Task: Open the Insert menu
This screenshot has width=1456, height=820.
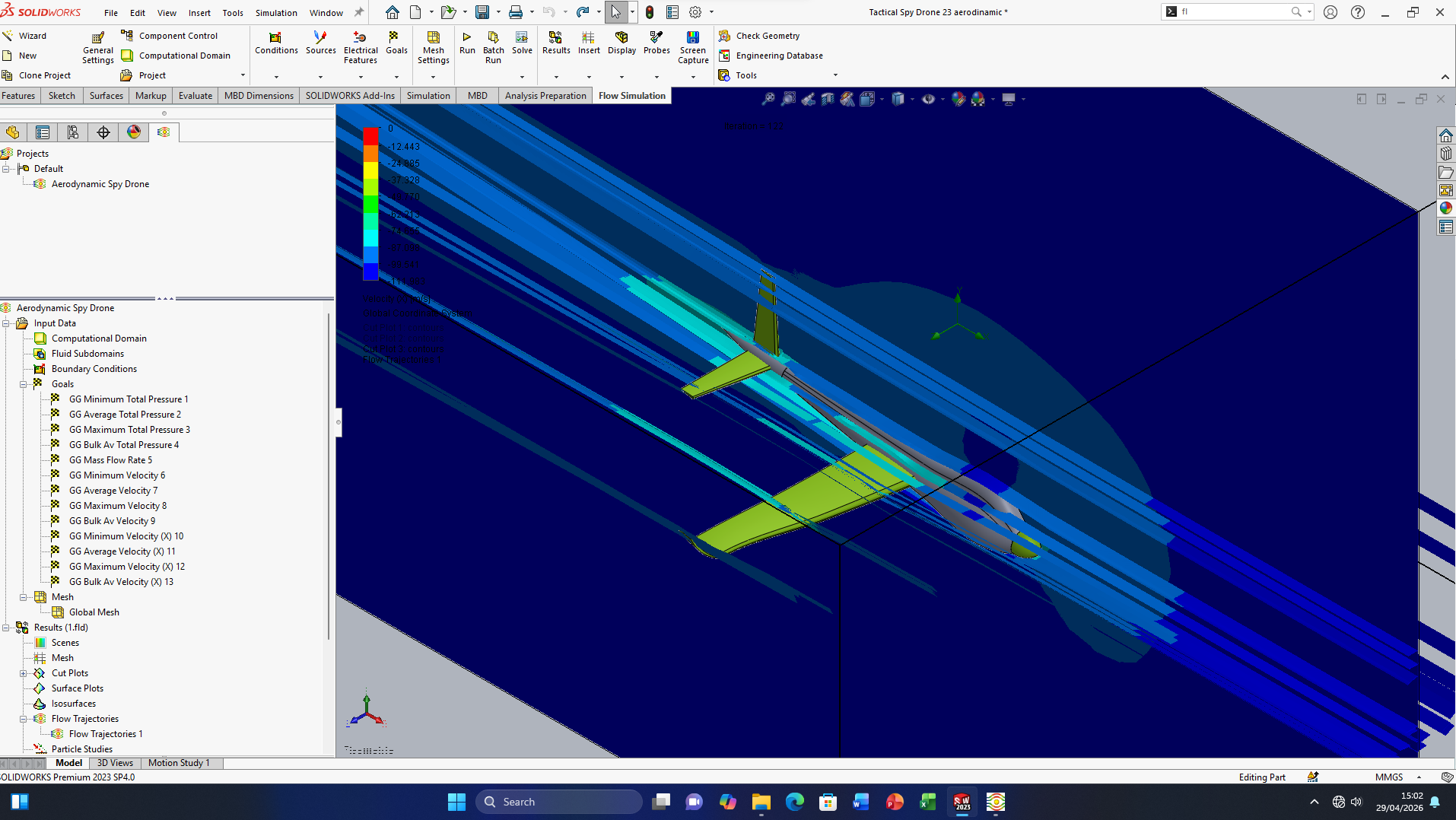Action: point(199,13)
